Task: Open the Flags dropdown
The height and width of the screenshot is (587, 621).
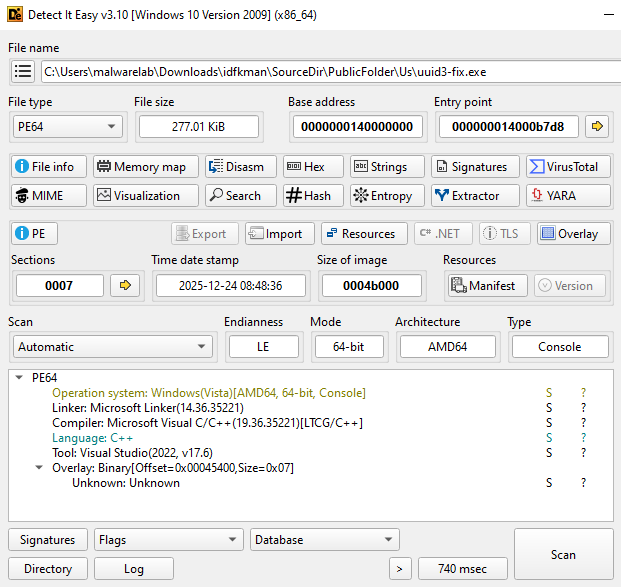Action: 168,540
